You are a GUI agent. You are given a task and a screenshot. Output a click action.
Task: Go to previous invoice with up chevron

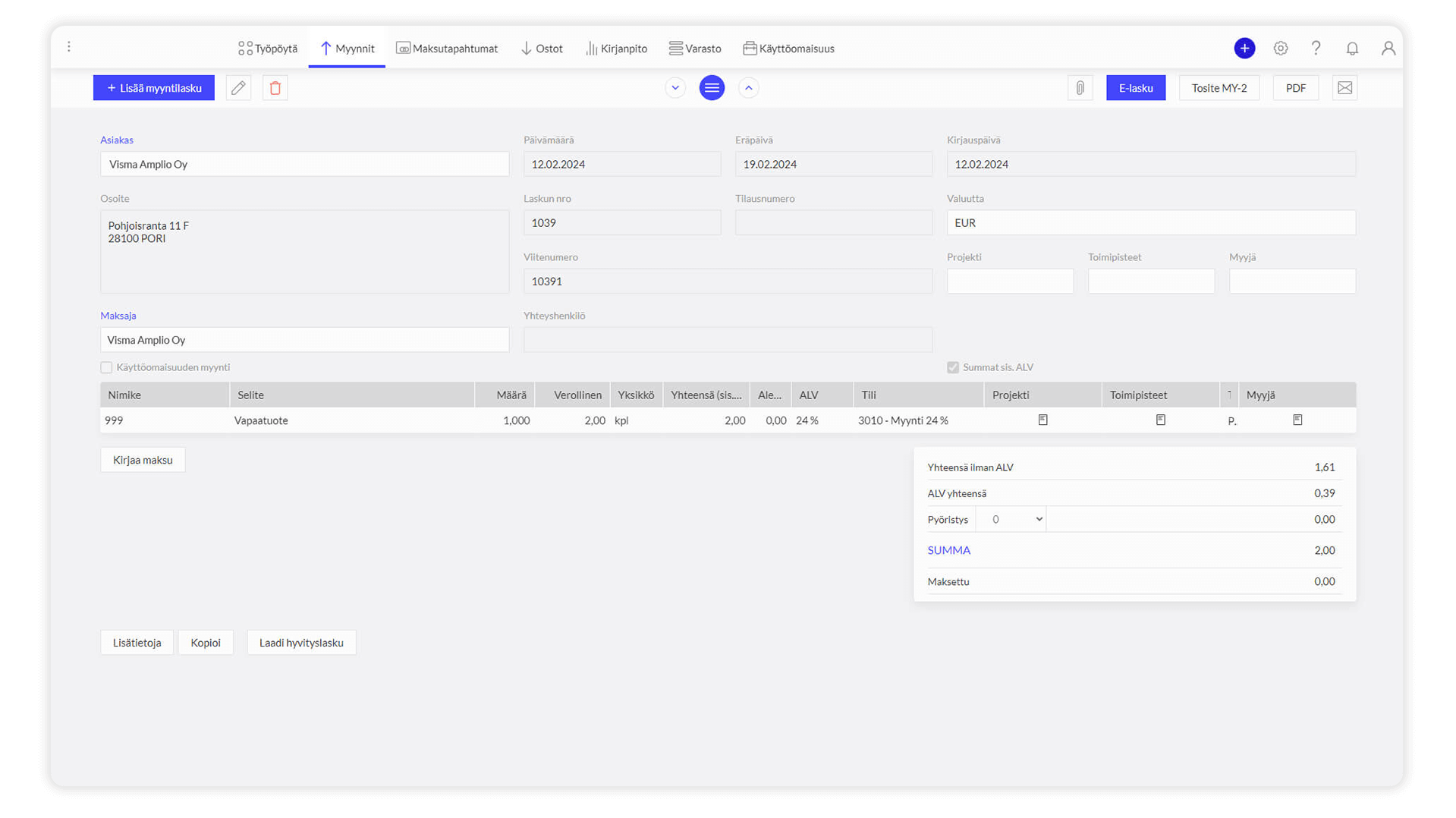pos(748,88)
